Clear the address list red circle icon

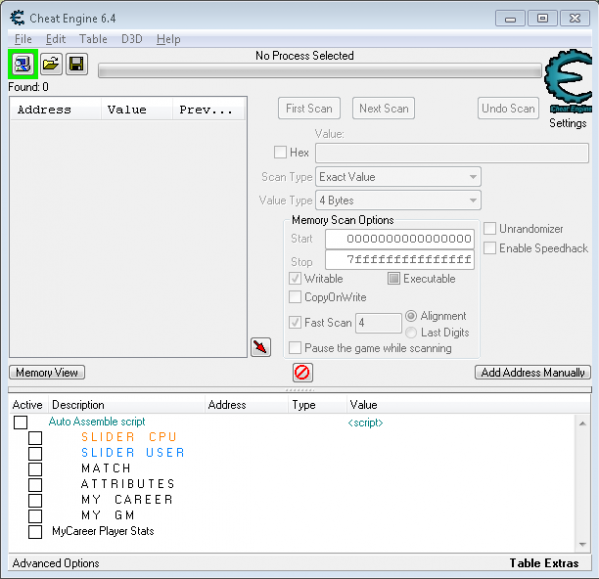point(303,372)
